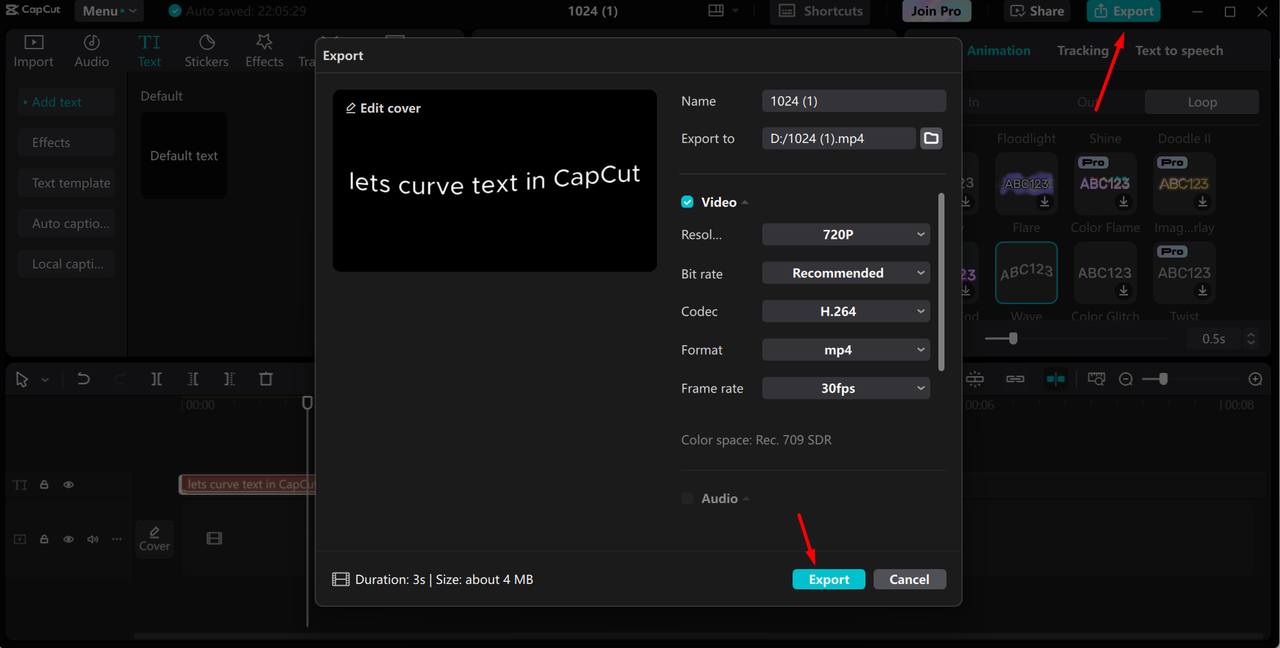
Task: Enable the Audio export checkbox
Action: [x=687, y=498]
